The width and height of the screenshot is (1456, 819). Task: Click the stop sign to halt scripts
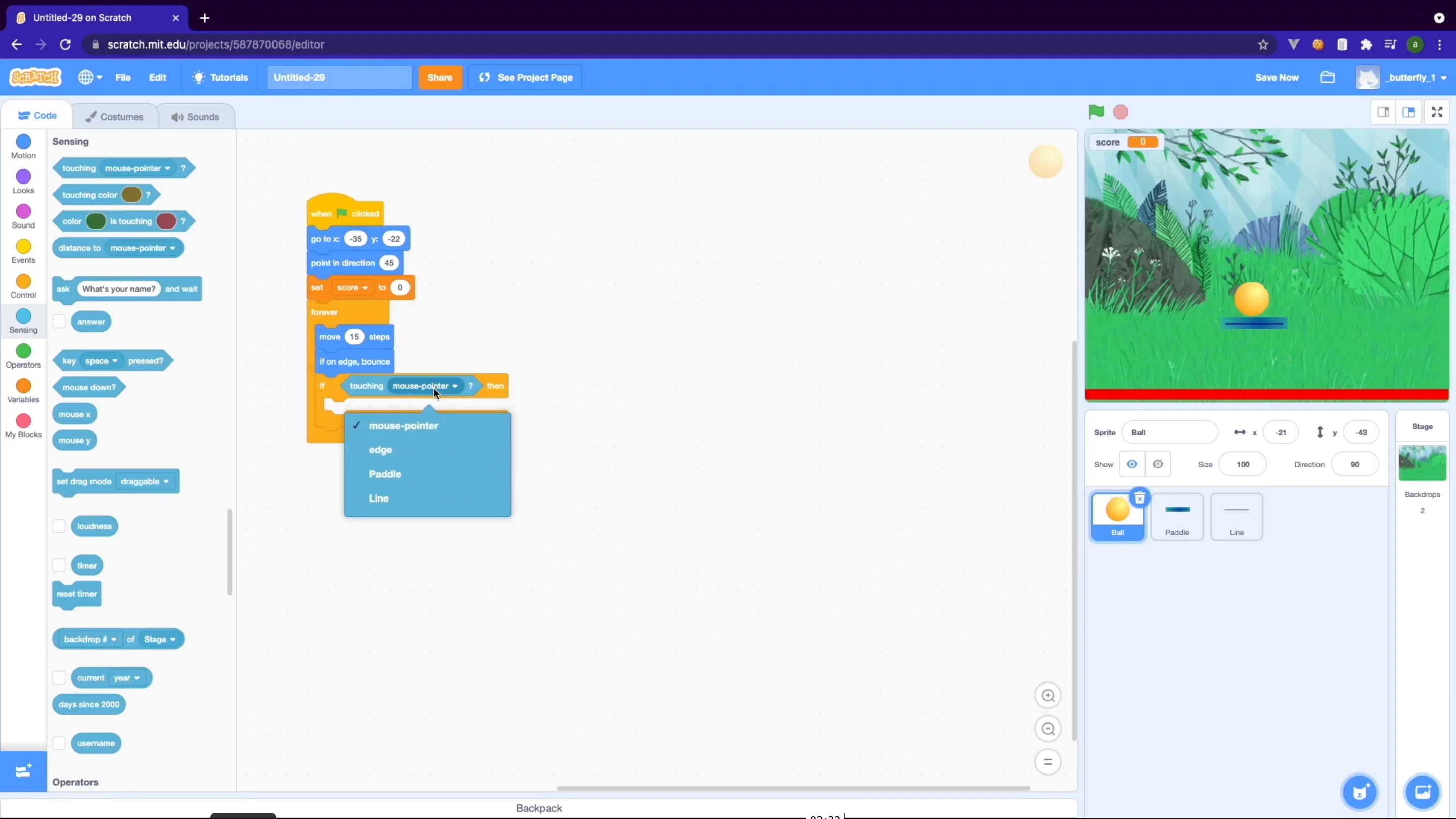pos(1121,112)
